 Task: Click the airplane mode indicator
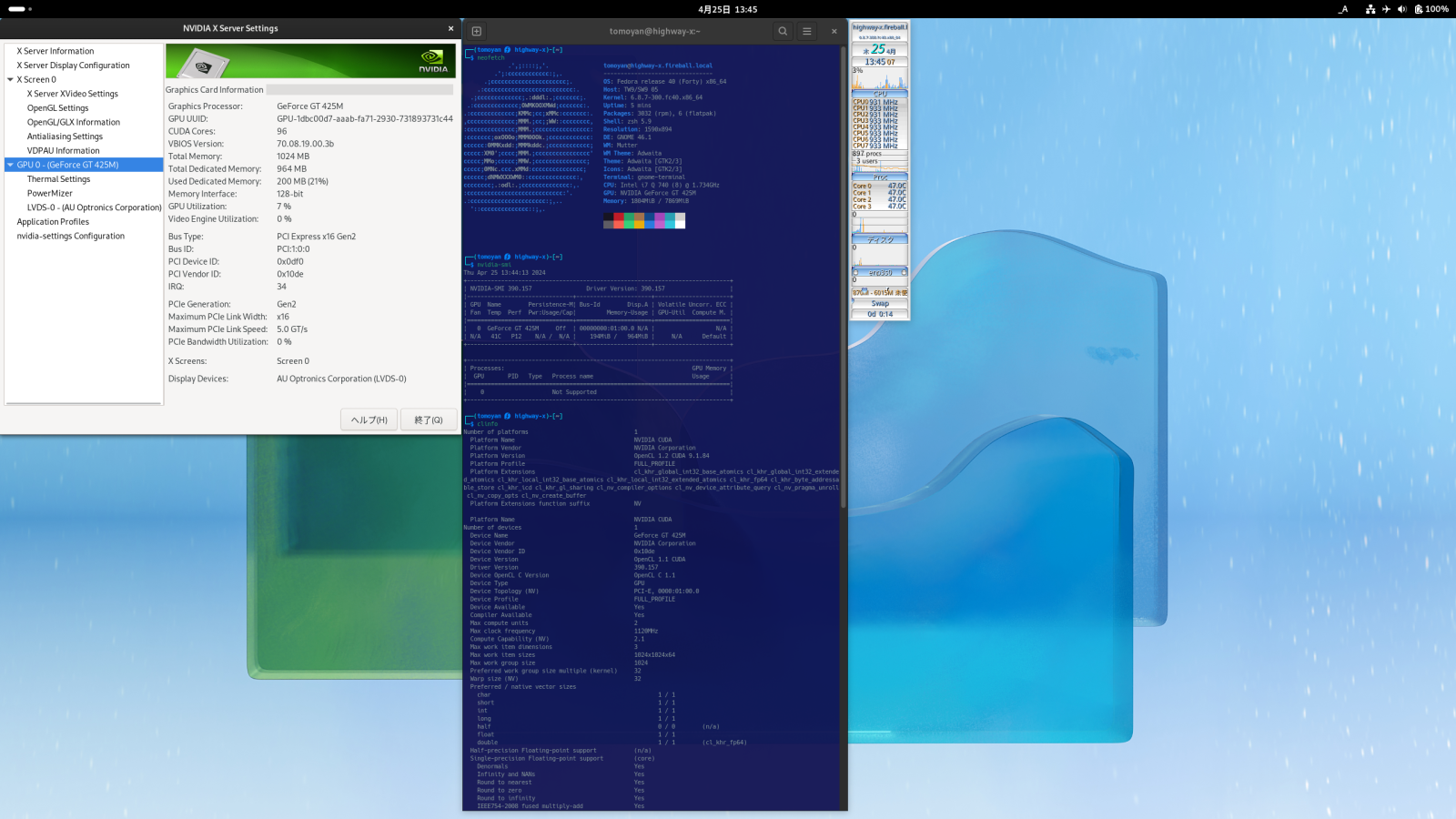click(1386, 9)
